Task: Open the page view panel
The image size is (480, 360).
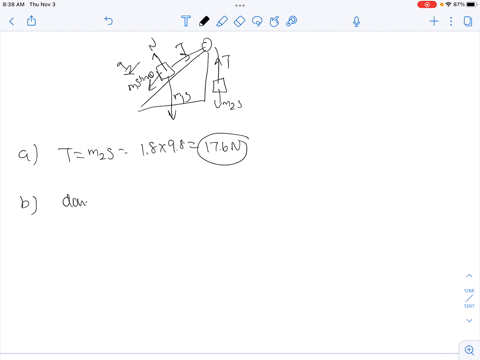Action: pos(468,22)
